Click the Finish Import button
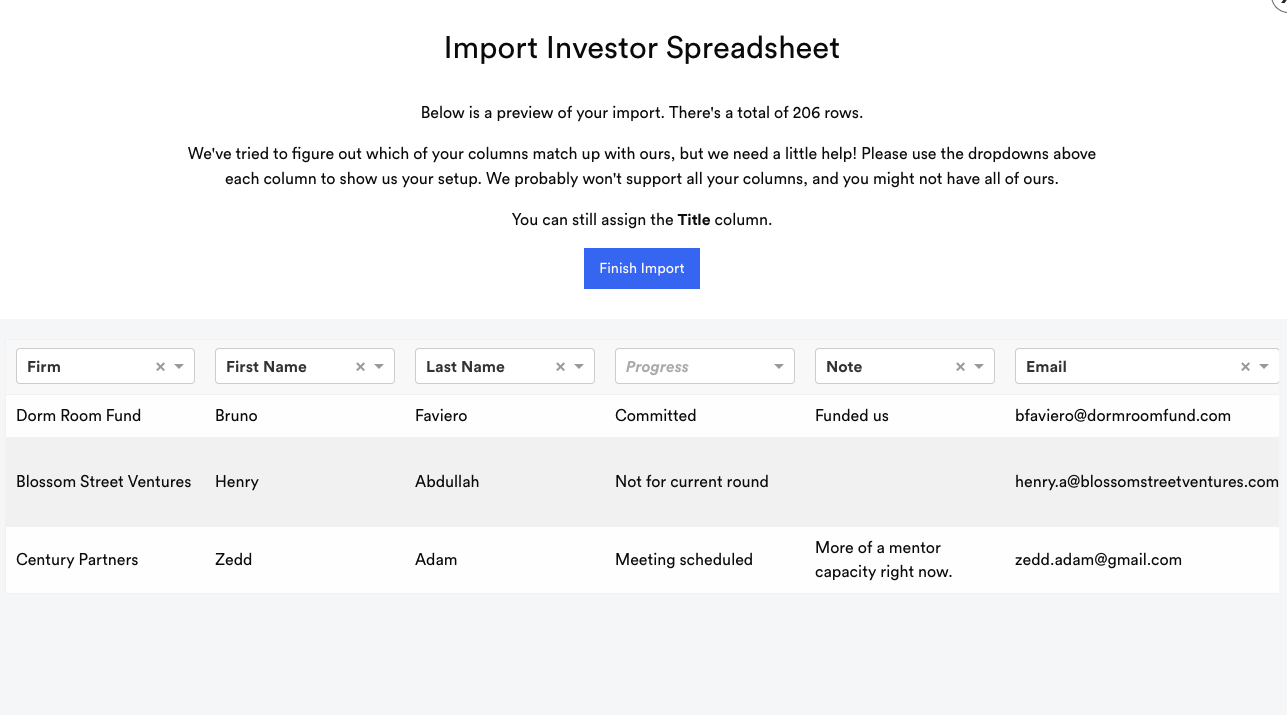The height and width of the screenshot is (715, 1287). click(641, 268)
